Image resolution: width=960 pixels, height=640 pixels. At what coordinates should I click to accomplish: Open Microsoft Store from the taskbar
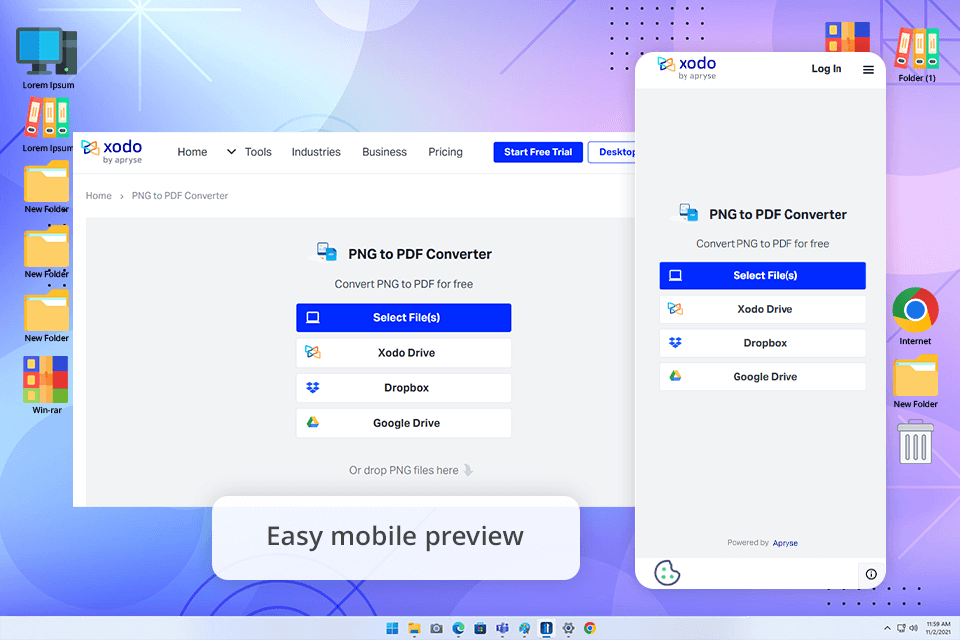click(x=481, y=628)
